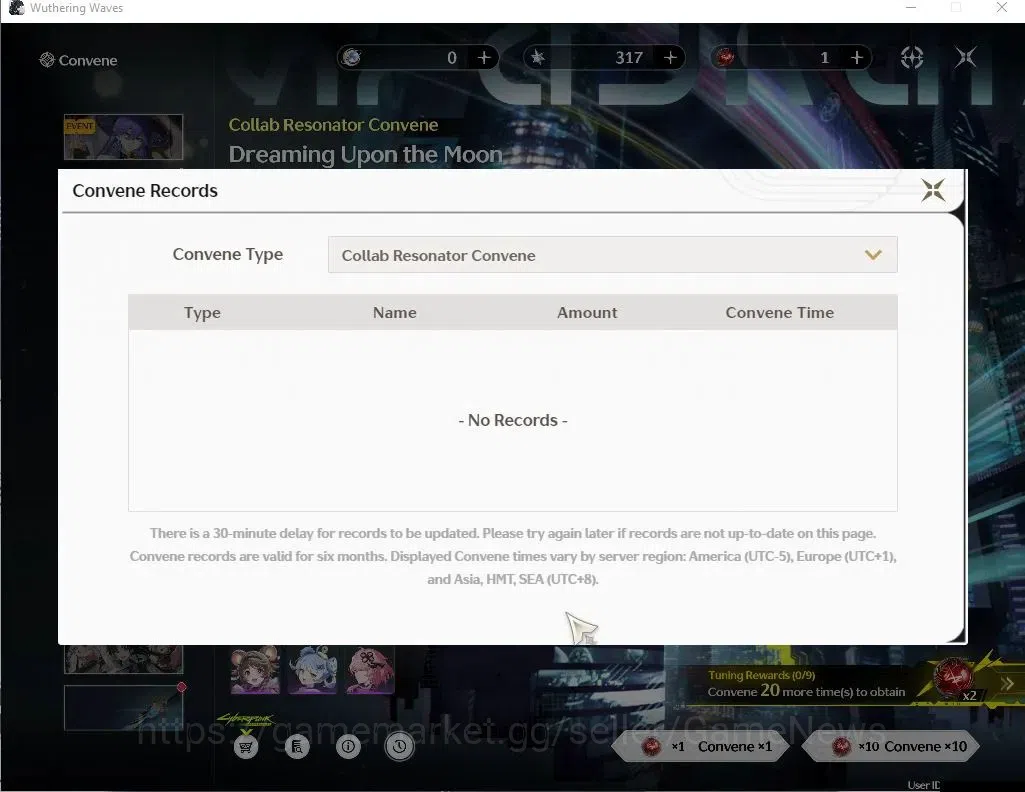Open the Convene Type dropdown
Screen dimensions: 1025x792
613,255
